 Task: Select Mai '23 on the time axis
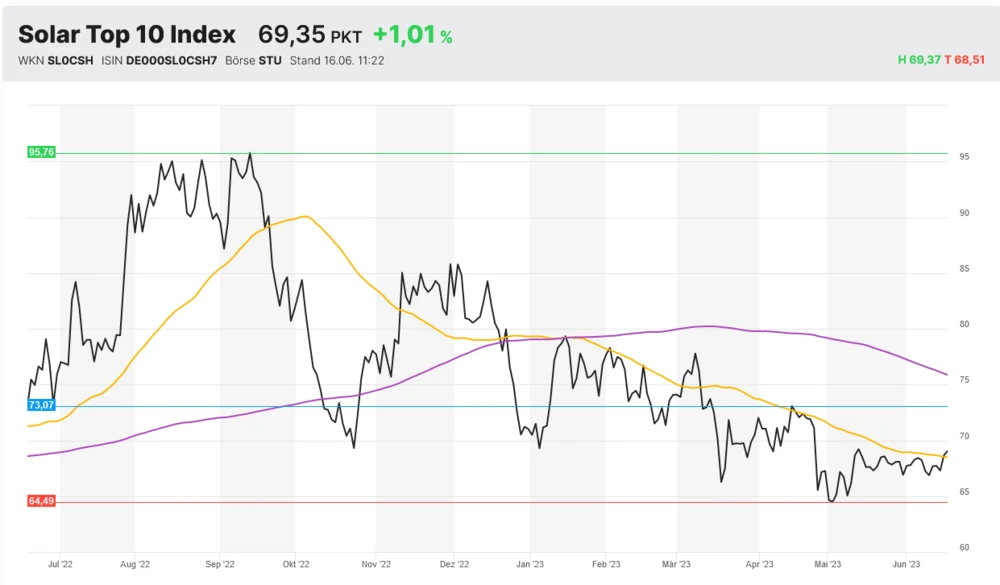click(x=827, y=563)
